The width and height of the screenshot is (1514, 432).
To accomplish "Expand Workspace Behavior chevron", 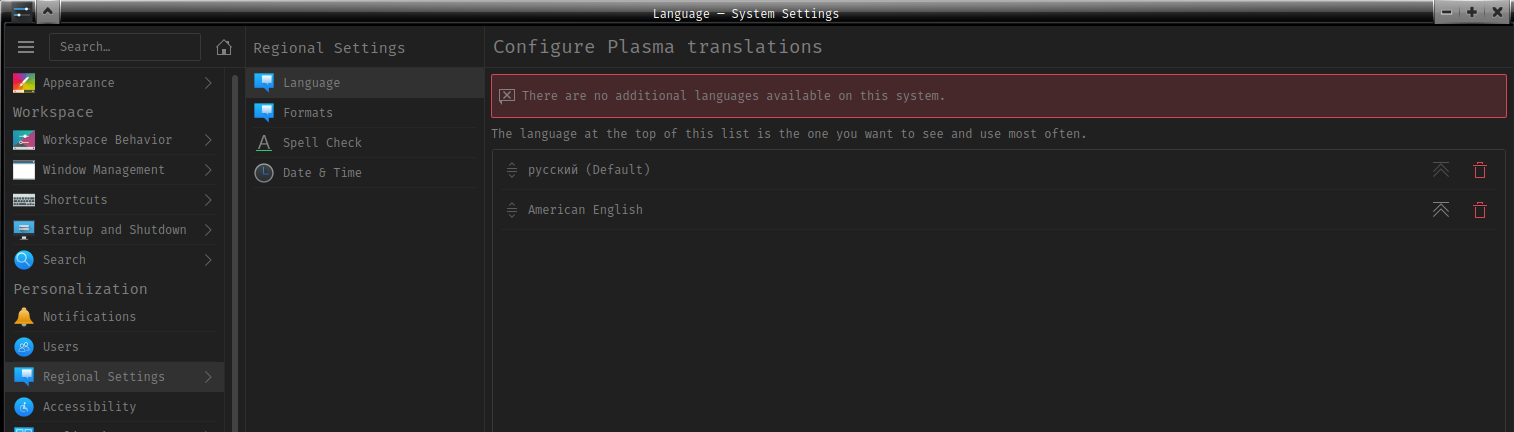I will pyautogui.click(x=208, y=140).
